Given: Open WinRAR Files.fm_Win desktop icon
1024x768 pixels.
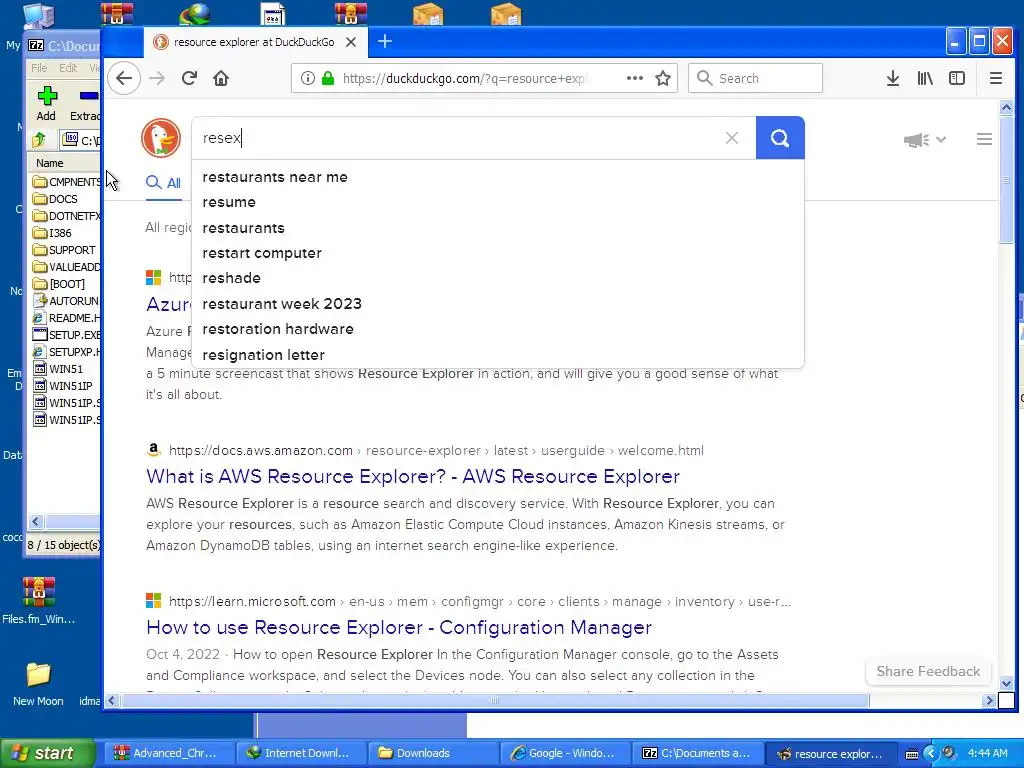Looking at the screenshot, I should click(39, 601).
